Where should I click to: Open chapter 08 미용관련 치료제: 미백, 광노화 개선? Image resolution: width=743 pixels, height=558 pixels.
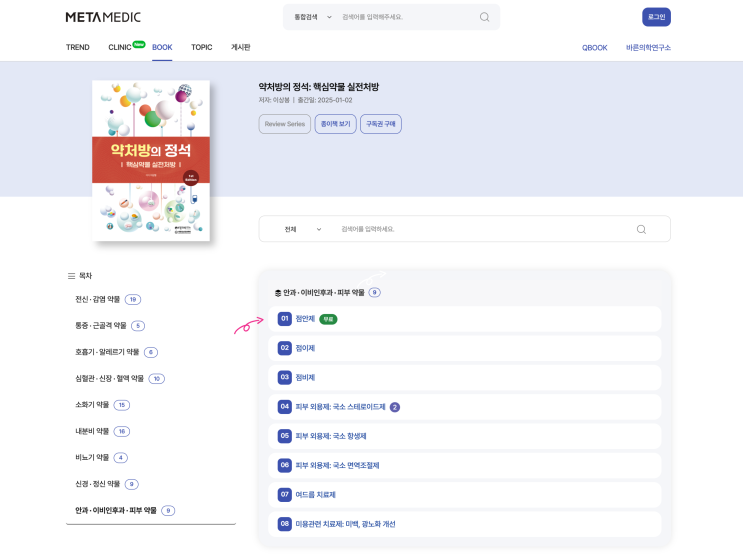pyautogui.click(x=464, y=524)
